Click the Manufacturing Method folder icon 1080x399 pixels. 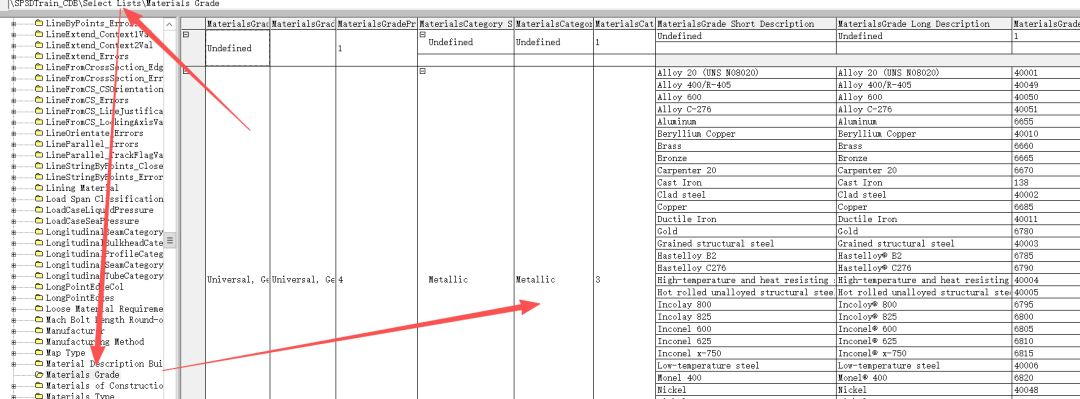point(39,342)
